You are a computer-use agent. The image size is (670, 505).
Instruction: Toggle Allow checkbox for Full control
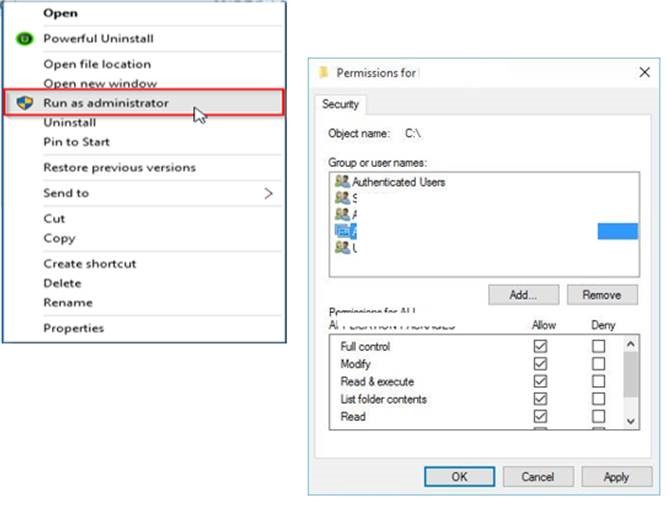coord(540,346)
